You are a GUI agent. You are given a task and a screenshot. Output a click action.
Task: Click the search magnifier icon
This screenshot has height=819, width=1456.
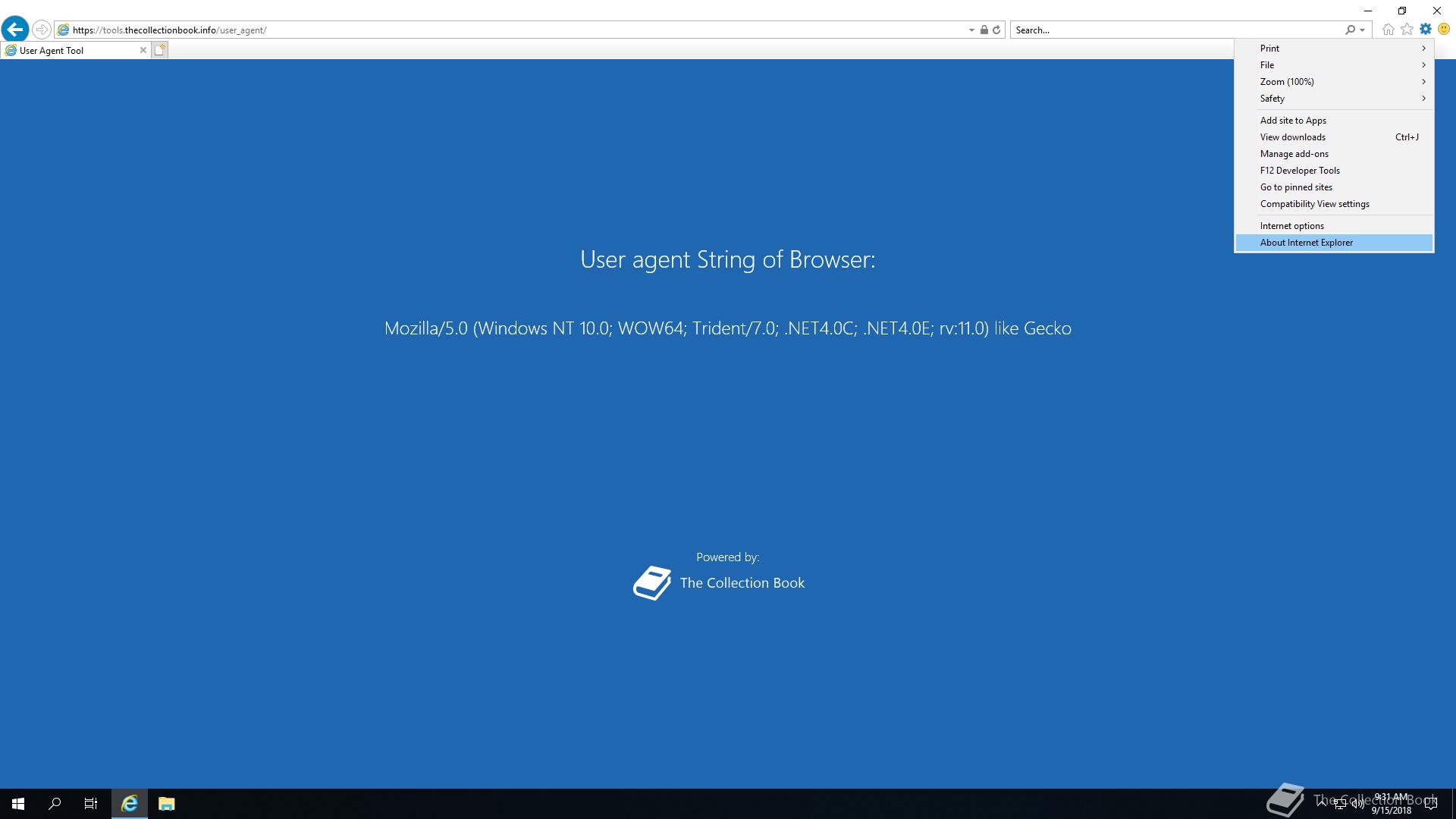pos(1350,30)
